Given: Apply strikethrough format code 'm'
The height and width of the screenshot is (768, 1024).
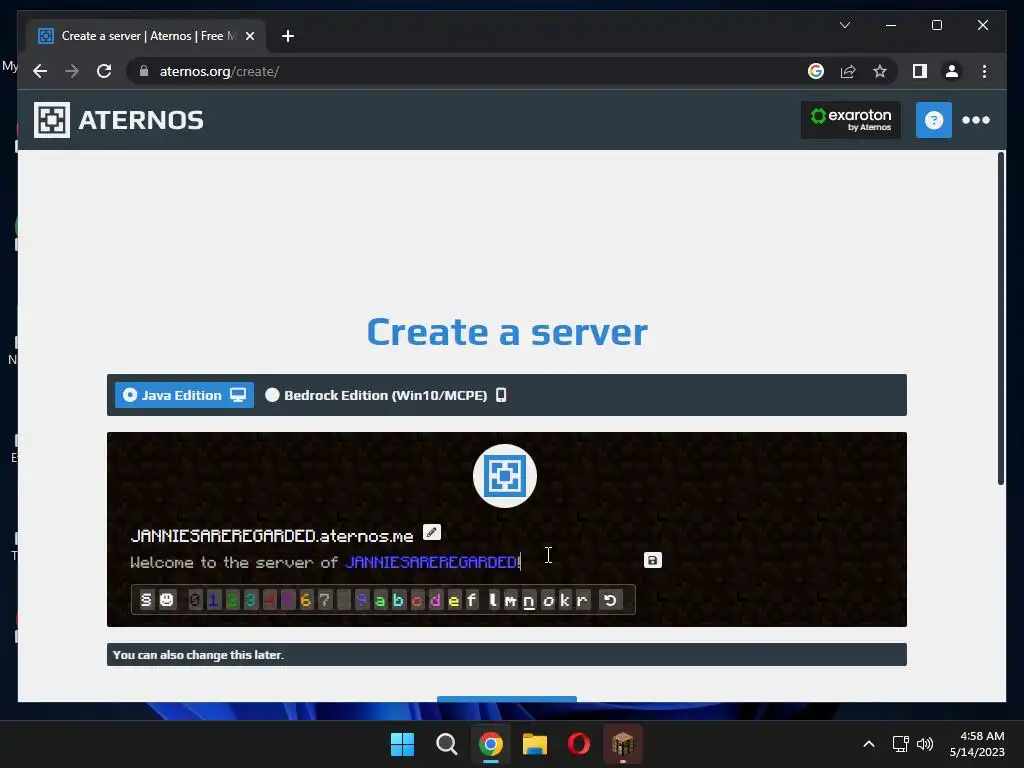Looking at the screenshot, I should click(x=511, y=600).
